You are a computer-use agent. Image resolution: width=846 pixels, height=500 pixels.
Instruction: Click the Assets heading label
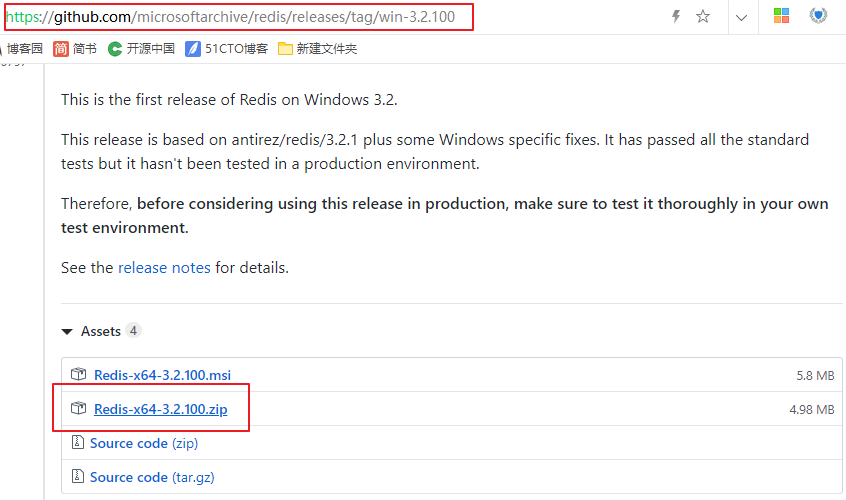click(101, 331)
